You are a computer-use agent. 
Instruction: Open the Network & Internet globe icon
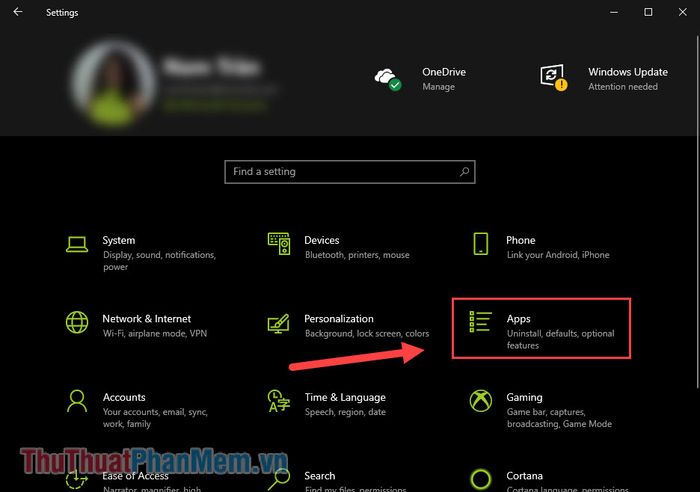[77, 322]
